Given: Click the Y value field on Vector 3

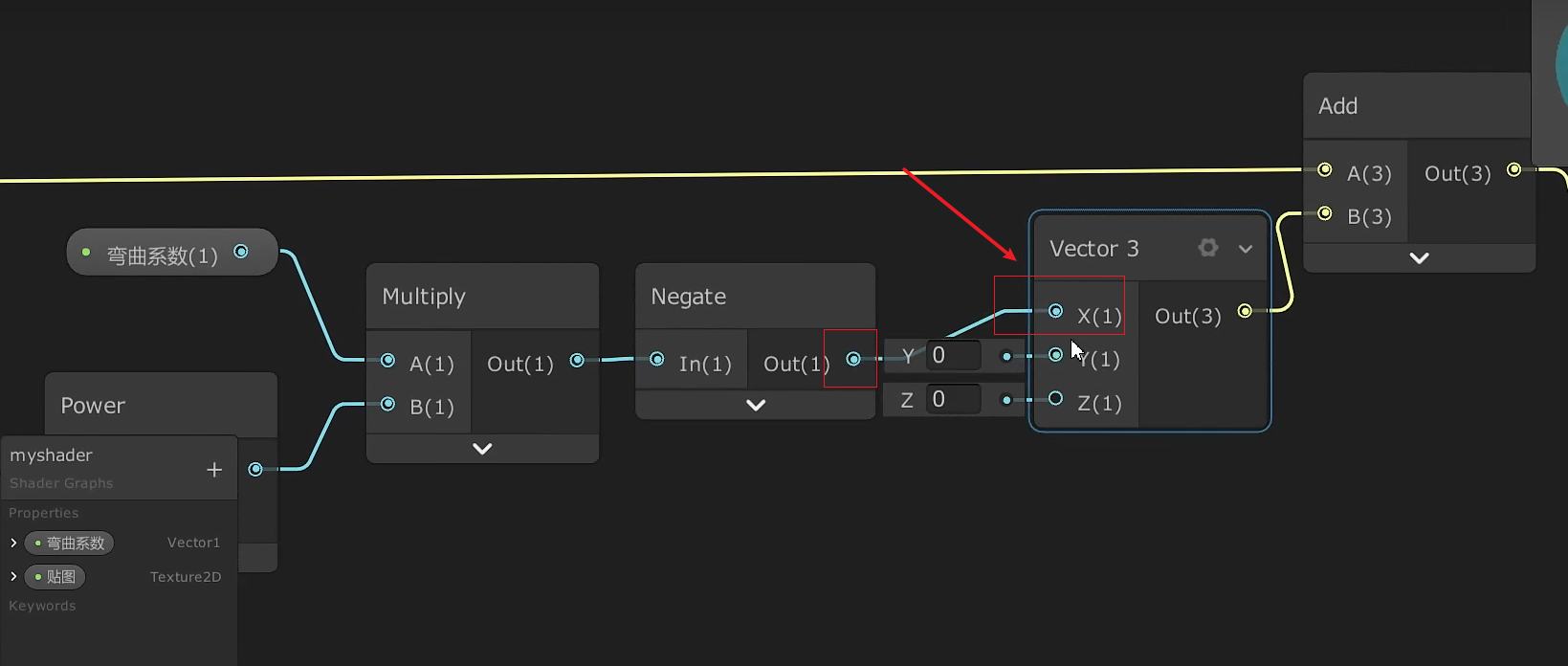Looking at the screenshot, I should pyautogui.click(x=952, y=355).
